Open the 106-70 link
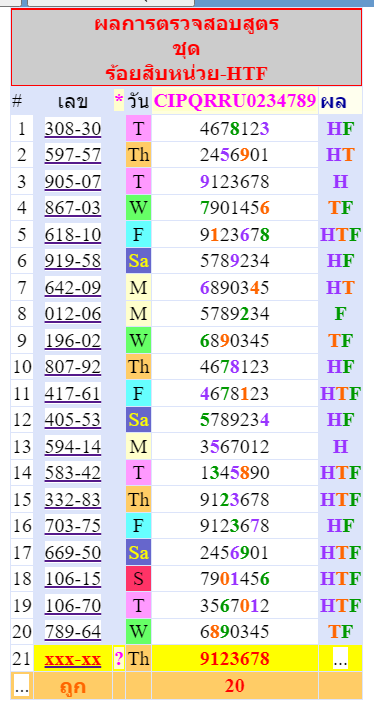The height and width of the screenshot is (713, 374). pos(73,605)
